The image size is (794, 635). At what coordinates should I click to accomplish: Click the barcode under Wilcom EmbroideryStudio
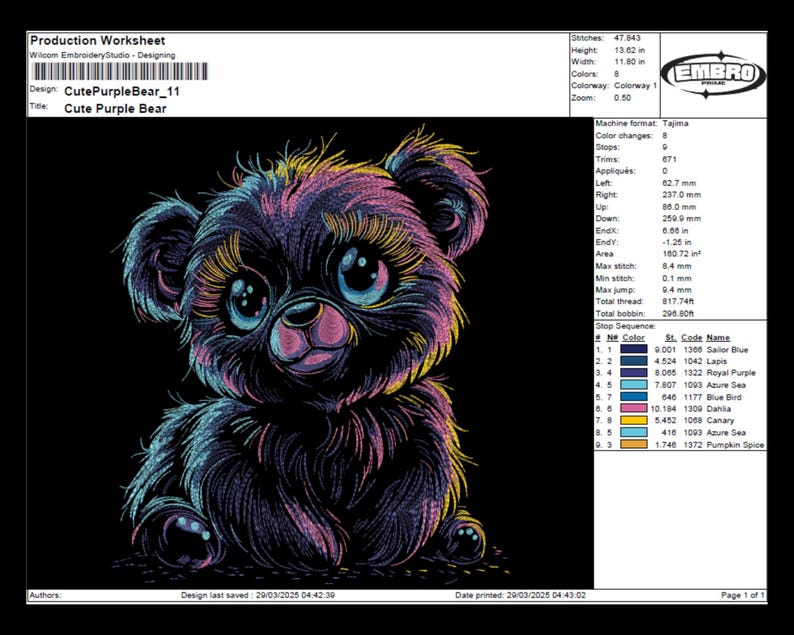(x=120, y=71)
